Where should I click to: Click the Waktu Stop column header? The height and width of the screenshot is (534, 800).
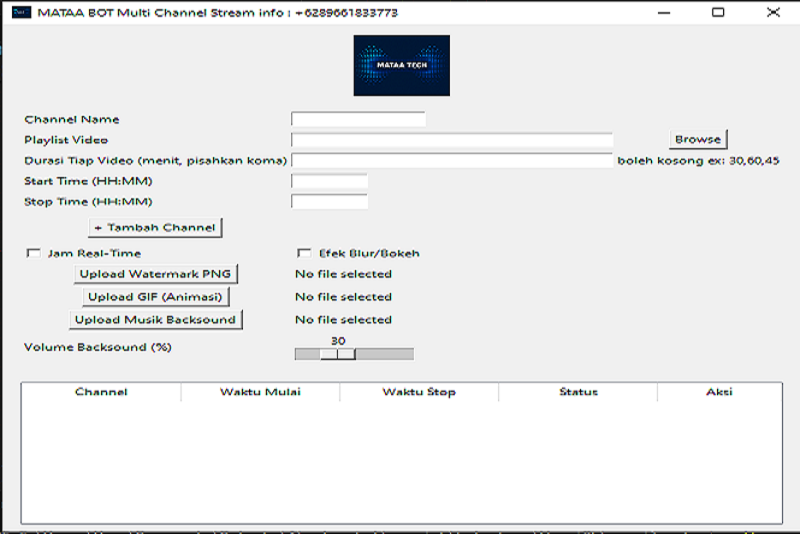tap(419, 392)
